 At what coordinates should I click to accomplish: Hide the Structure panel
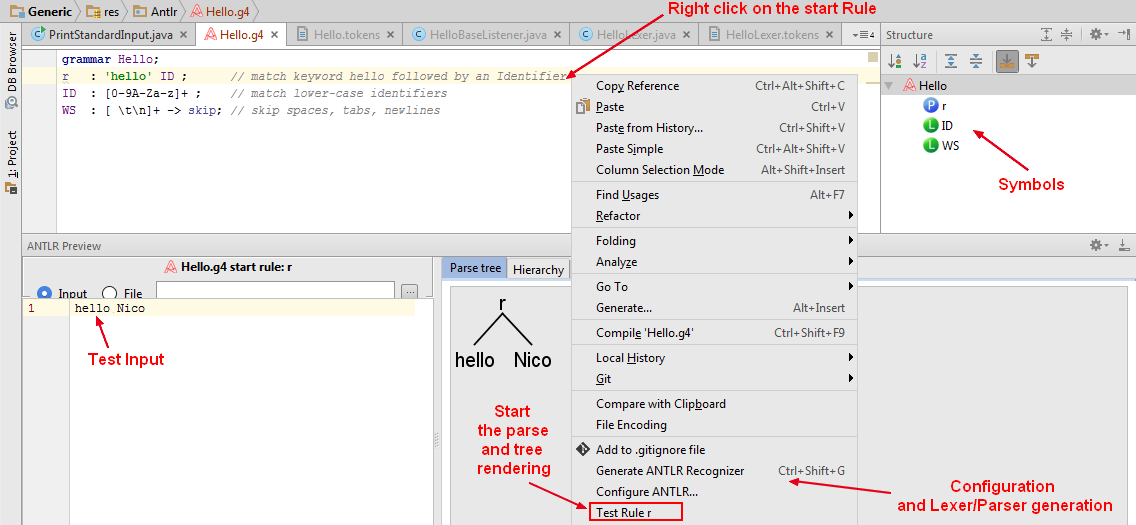1124,35
